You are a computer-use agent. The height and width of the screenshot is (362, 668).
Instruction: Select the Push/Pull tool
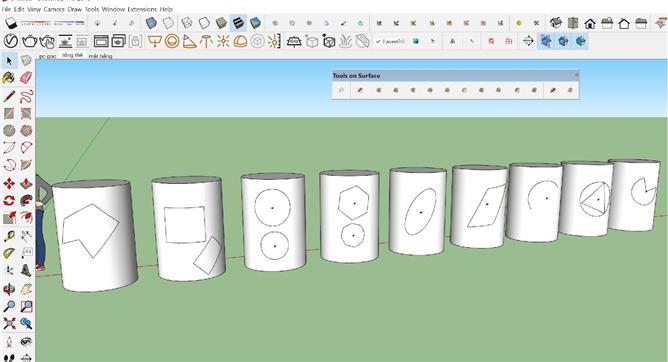(x=26, y=184)
